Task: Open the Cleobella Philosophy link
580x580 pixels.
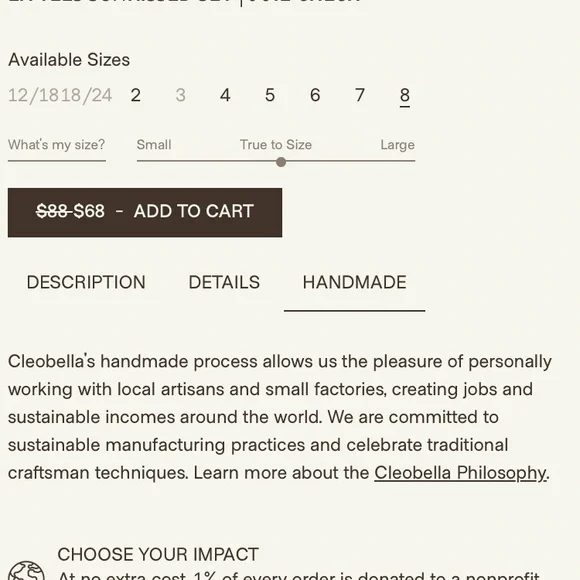Action: pyautogui.click(x=461, y=473)
